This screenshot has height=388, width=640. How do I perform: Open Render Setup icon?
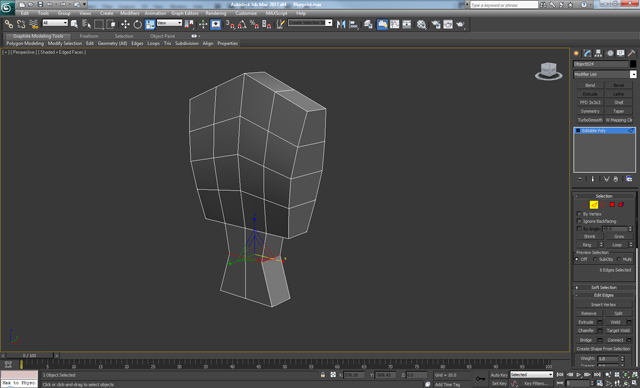[436, 24]
